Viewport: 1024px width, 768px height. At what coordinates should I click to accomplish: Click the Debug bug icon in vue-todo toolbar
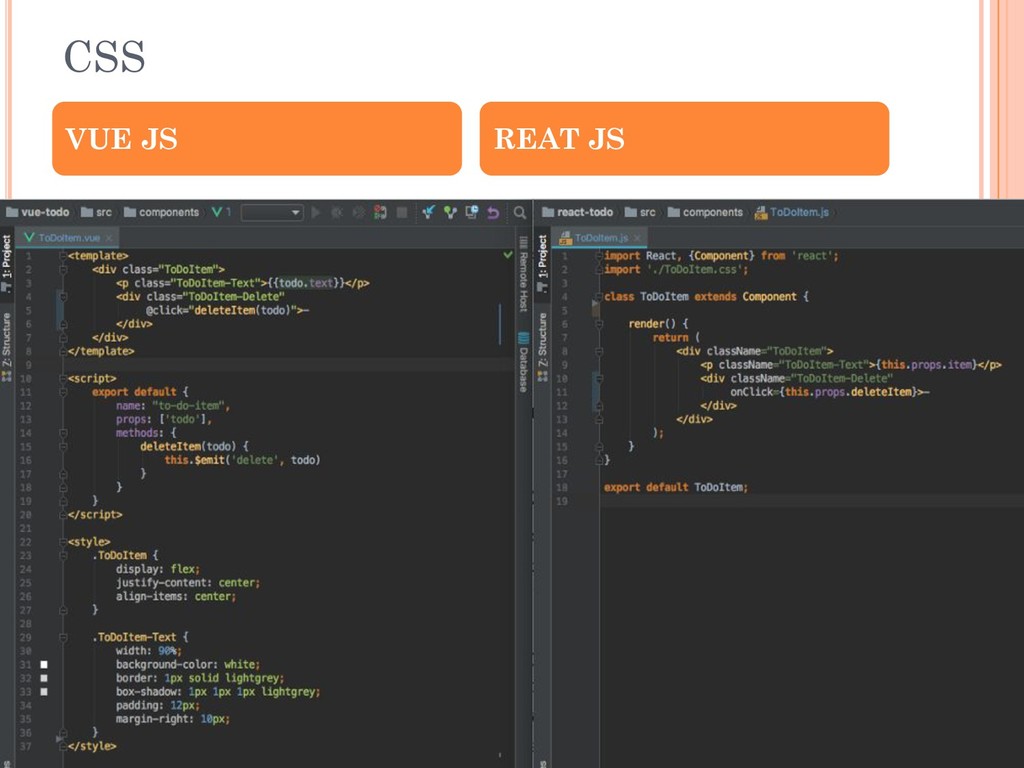[x=337, y=212]
